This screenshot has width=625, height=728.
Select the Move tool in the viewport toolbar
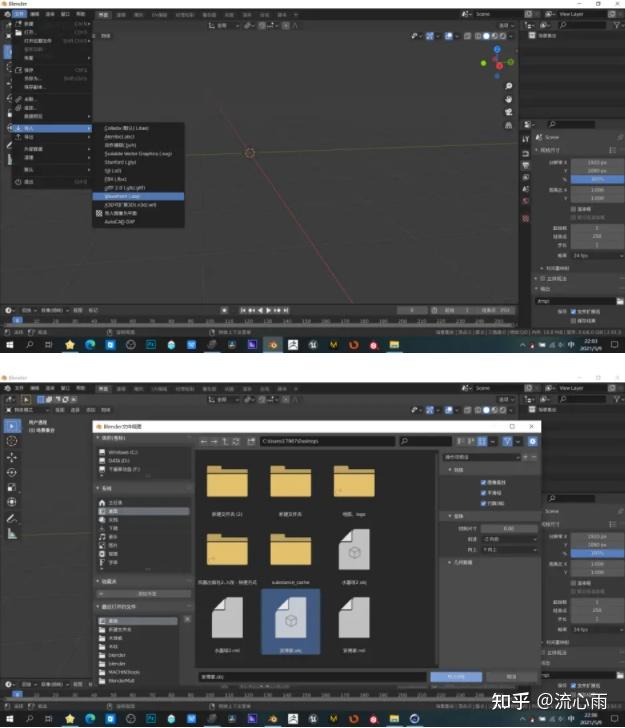coord(12,457)
